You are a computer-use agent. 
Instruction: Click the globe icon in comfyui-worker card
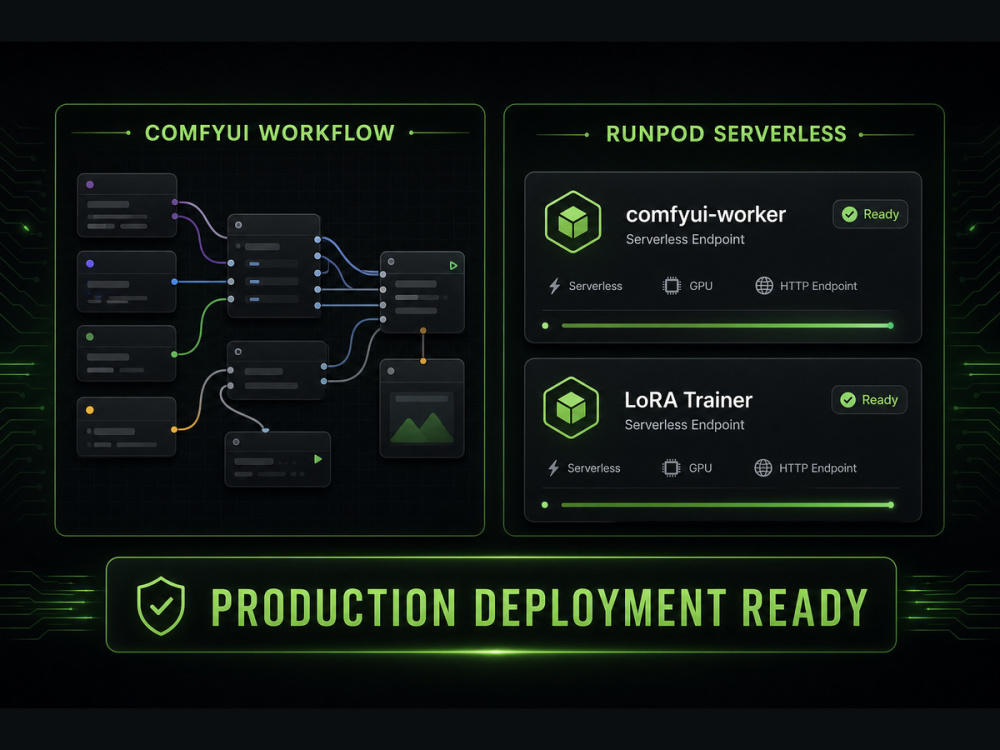[x=764, y=286]
